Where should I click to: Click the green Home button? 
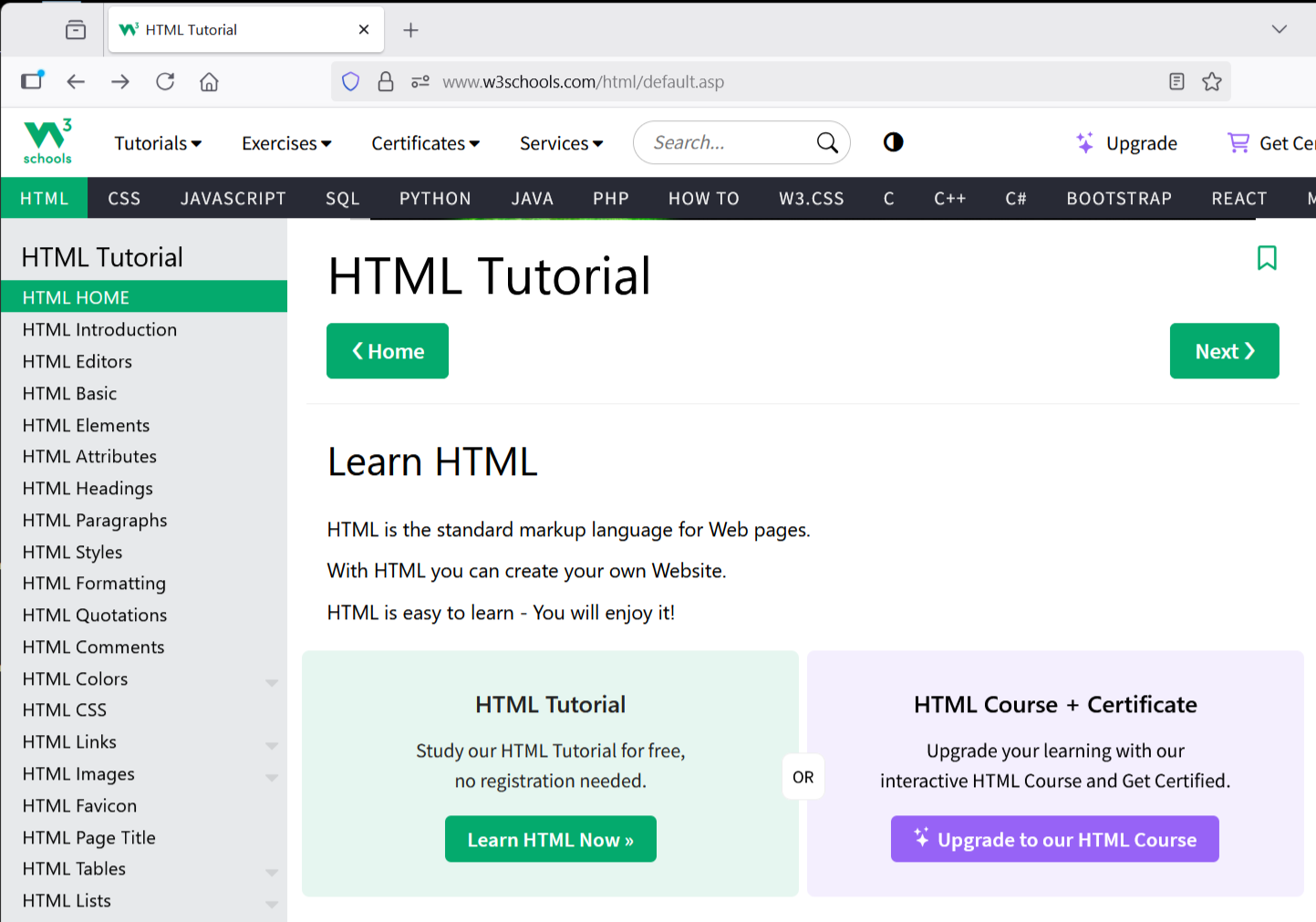388,351
